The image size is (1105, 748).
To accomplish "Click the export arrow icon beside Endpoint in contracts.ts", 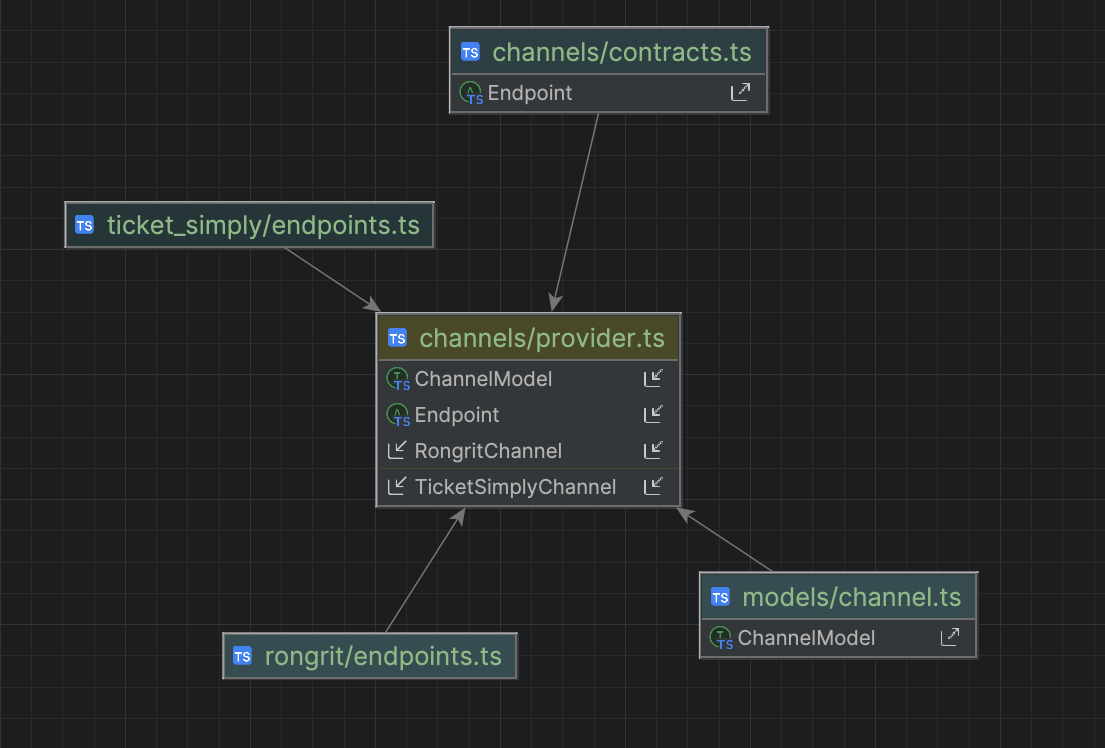I will (740, 92).
